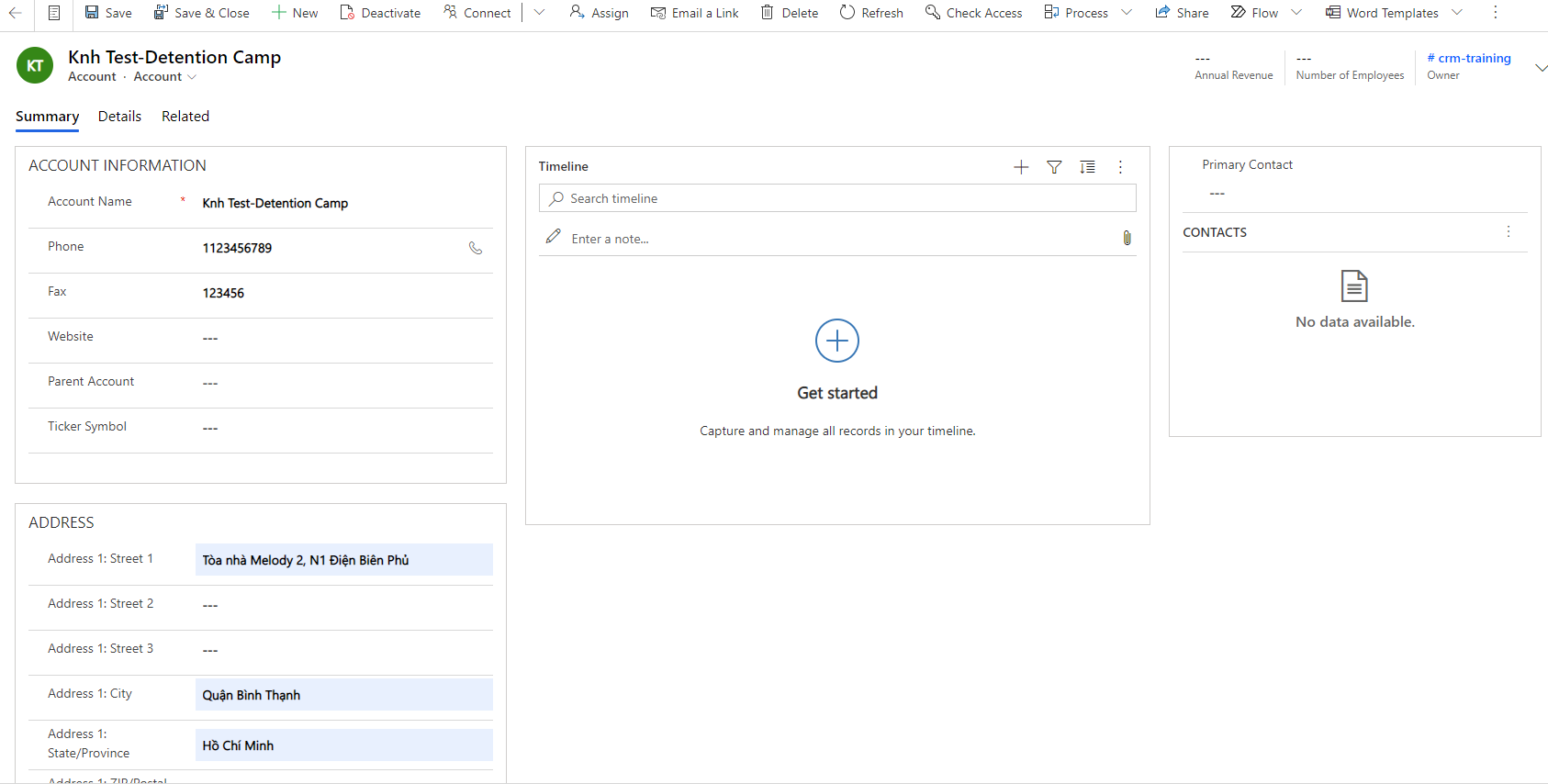Screen dimensions: 1548x784
Task: Expand the header details chevron
Action: 1541,68
